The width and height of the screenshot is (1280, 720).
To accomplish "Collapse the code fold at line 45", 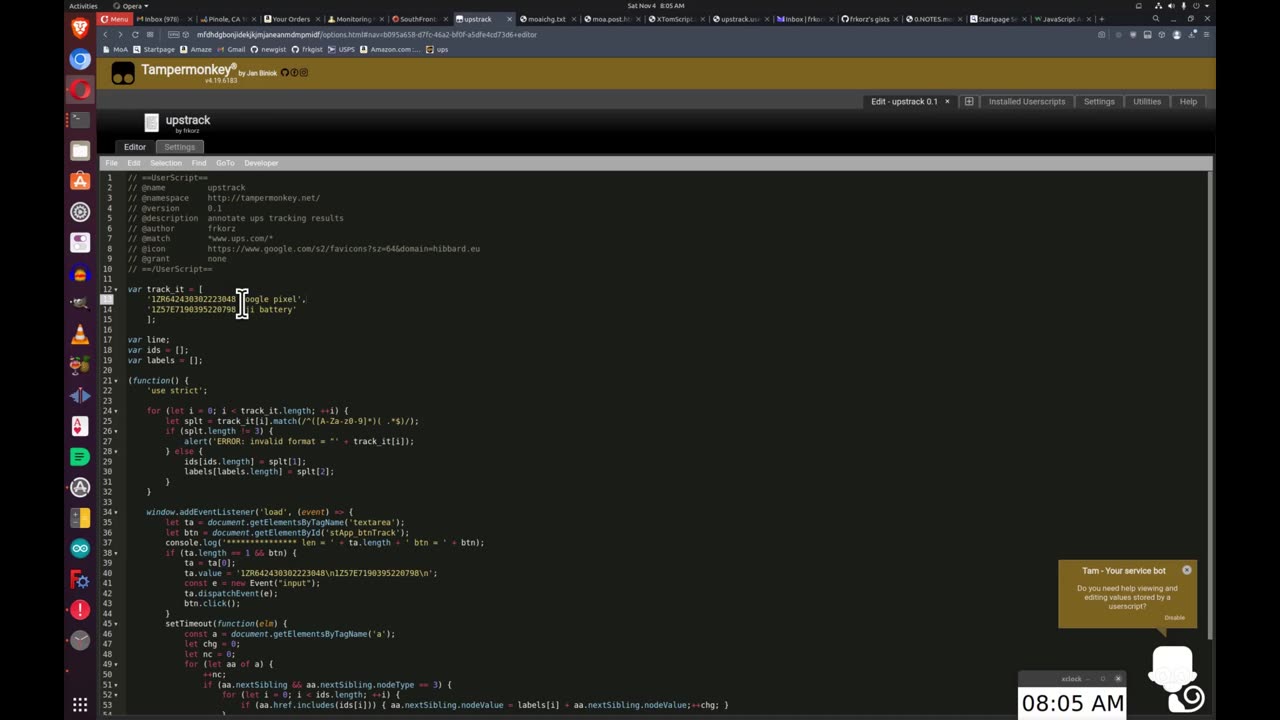I will tap(118, 624).
